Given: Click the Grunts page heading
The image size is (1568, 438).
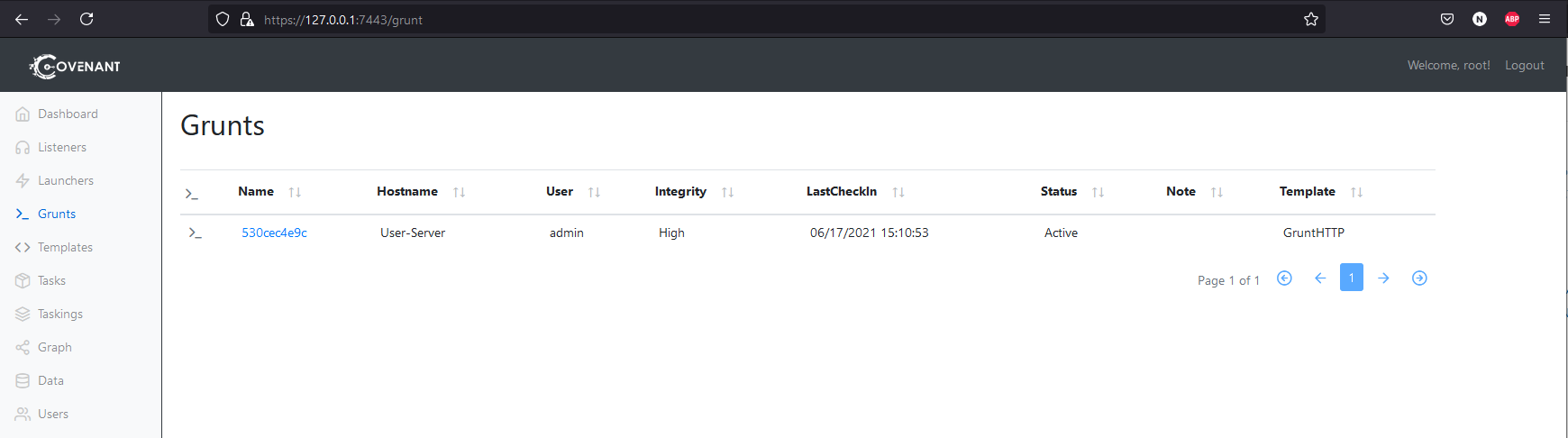Looking at the screenshot, I should tap(223, 125).
